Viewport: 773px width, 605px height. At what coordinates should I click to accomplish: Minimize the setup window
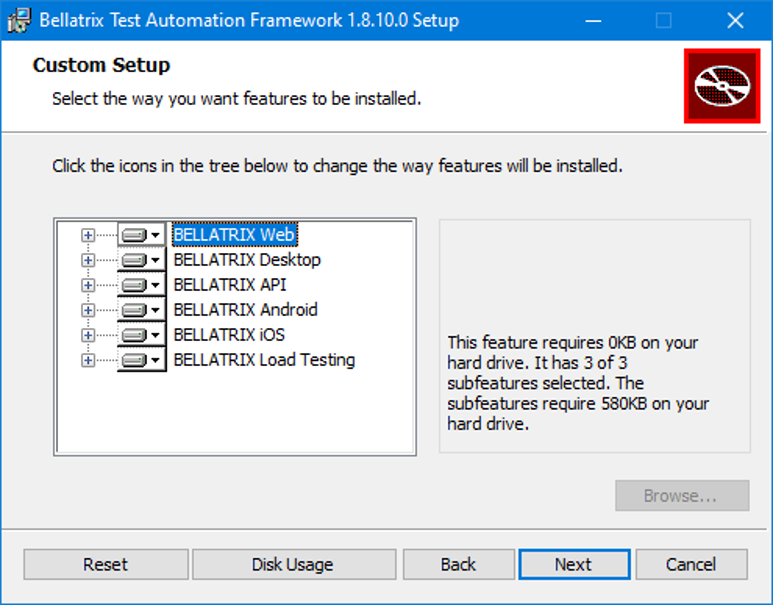click(x=593, y=21)
